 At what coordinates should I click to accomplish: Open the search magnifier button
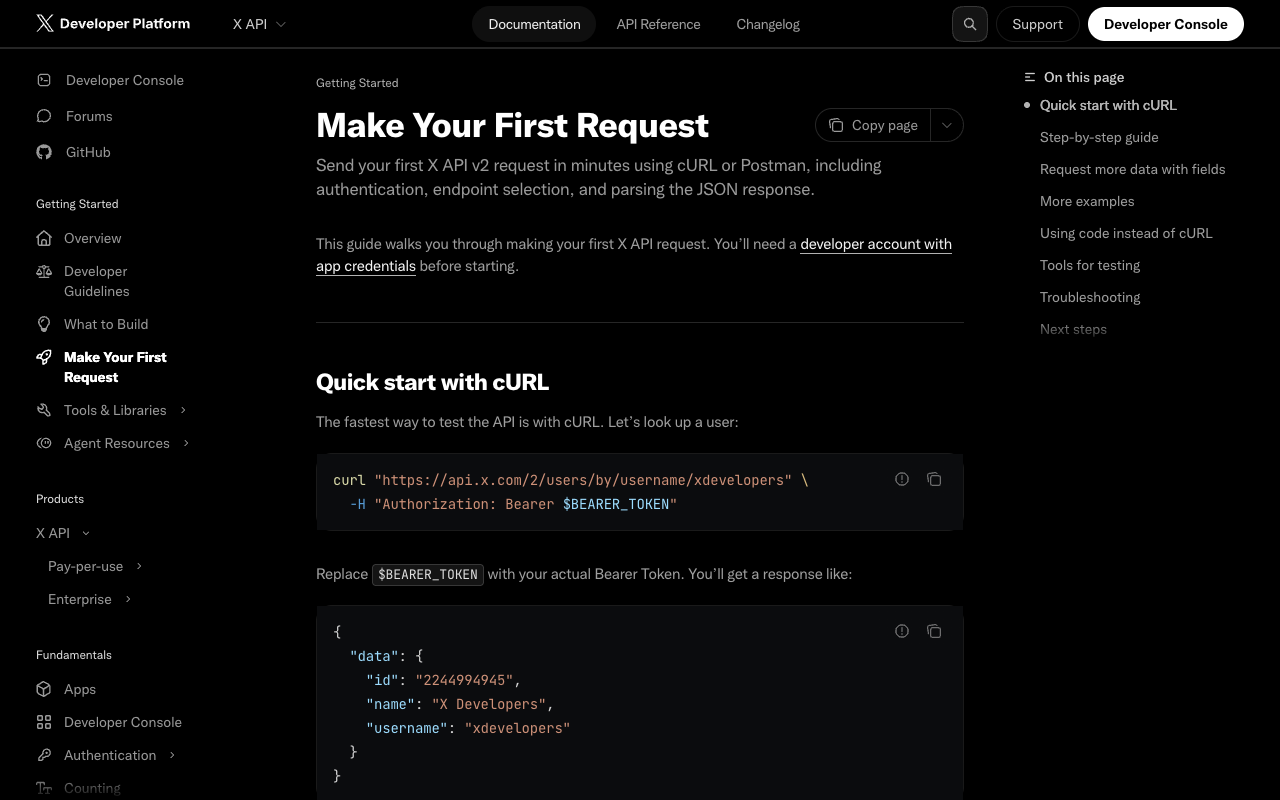pos(970,24)
